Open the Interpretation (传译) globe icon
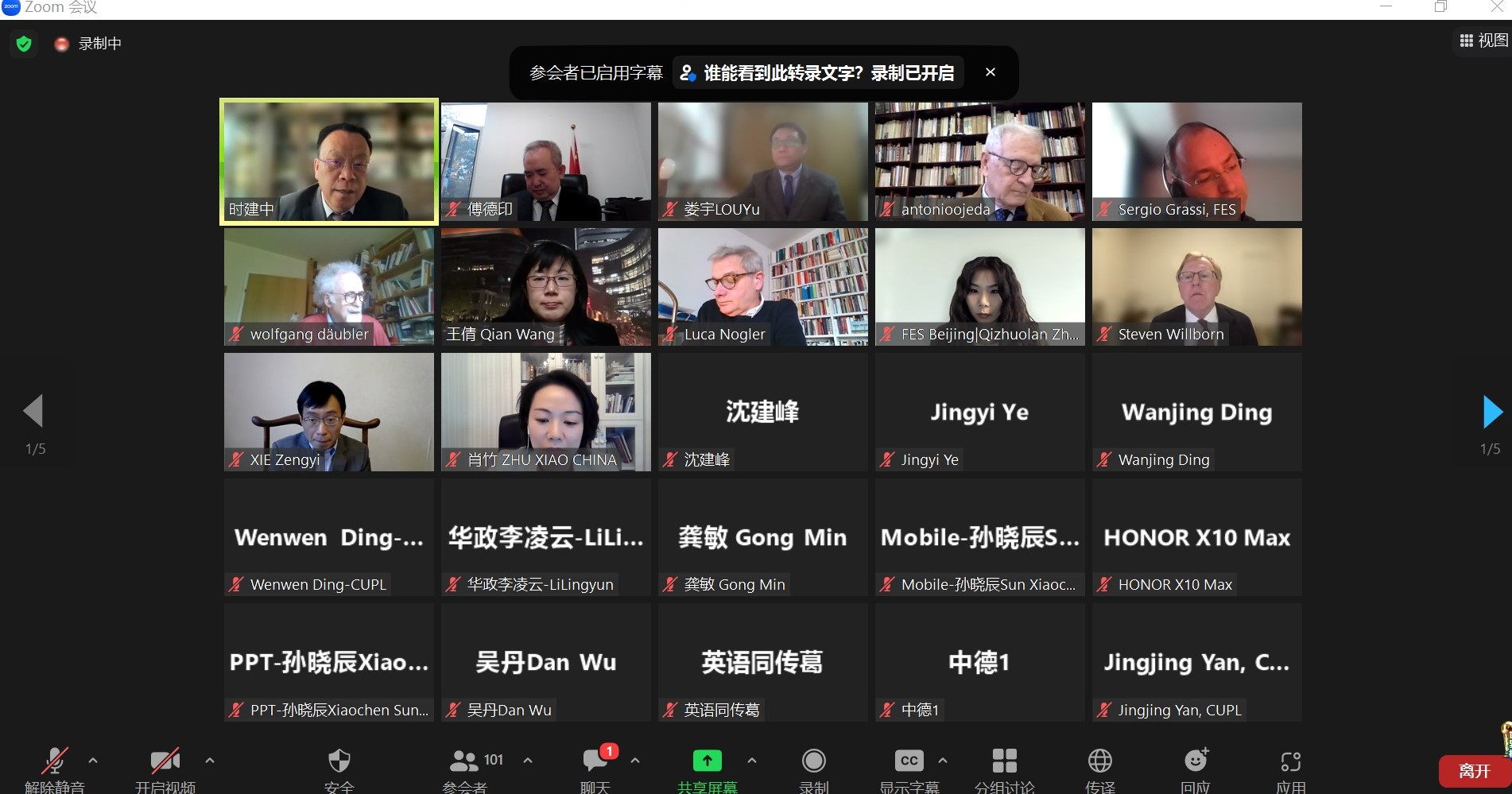1512x794 pixels. (x=1099, y=761)
